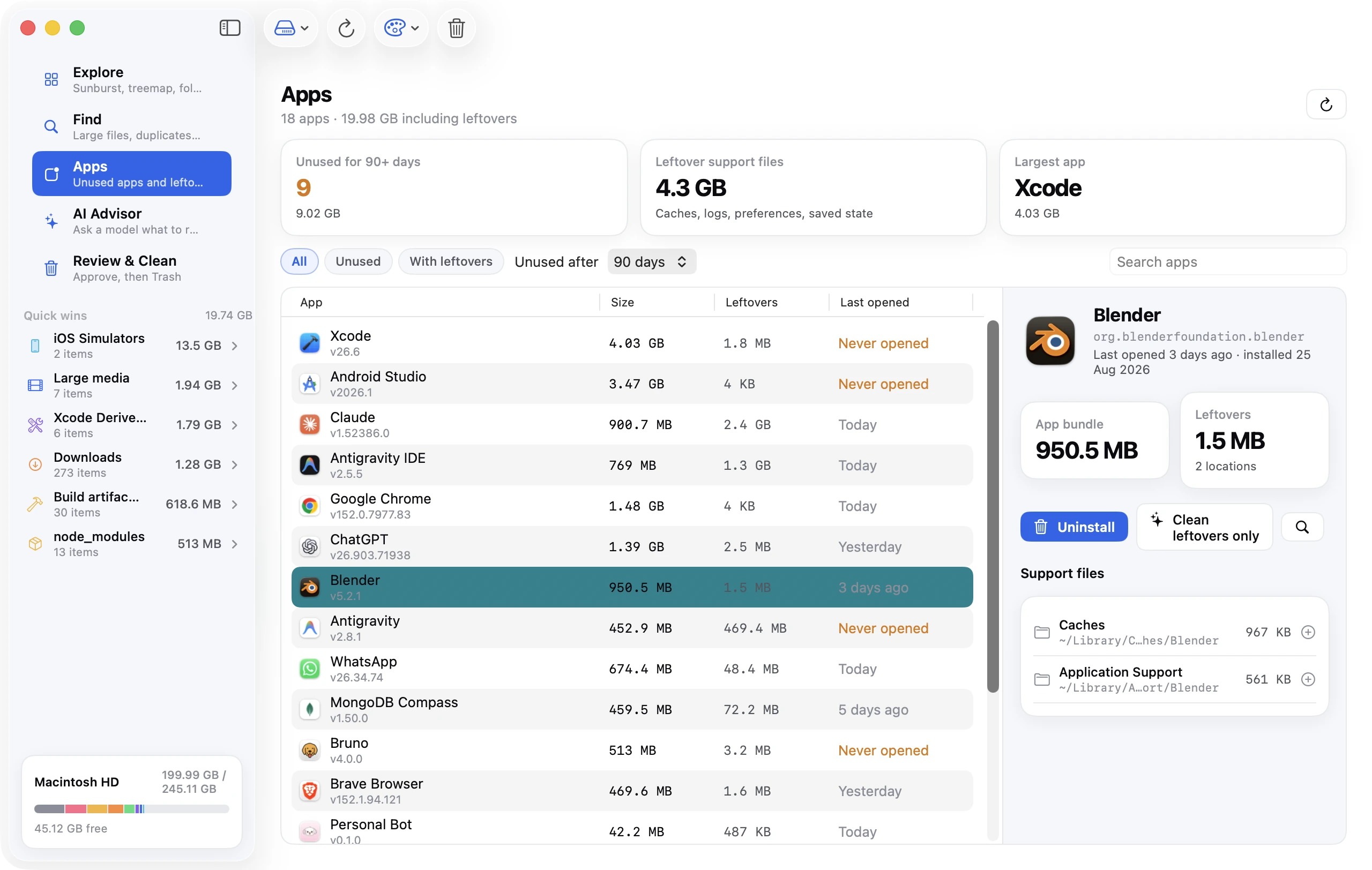This screenshot has width=1372, height=870.
Task: Switch to the Find section
Action: [x=132, y=126]
